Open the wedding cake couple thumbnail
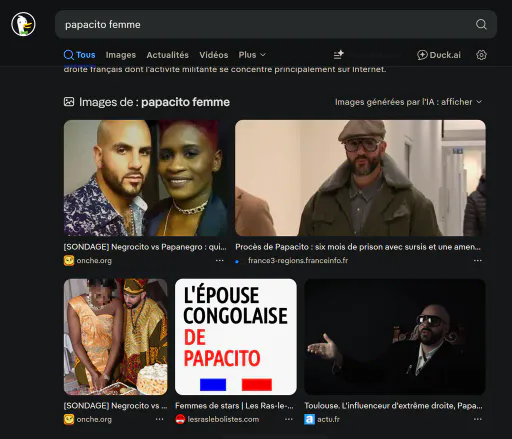Viewport: 512px width, 439px height. click(x=116, y=337)
